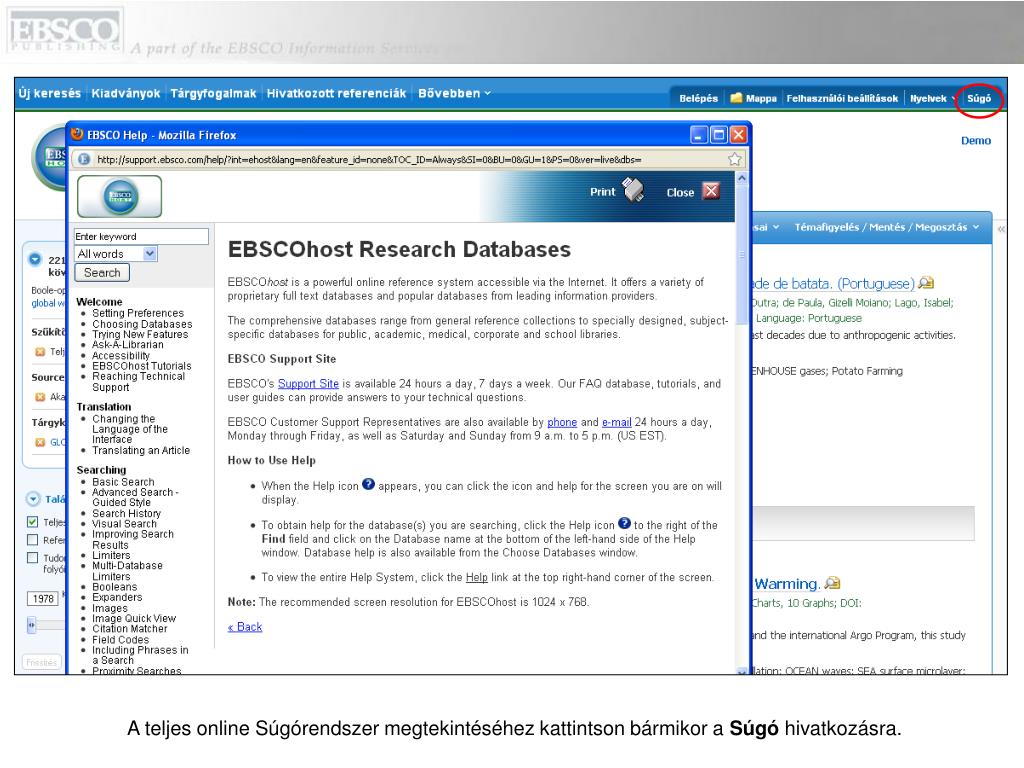Open the 'de batata. (Portuguese)' article title
This screenshot has width=1024, height=768.
(x=835, y=283)
